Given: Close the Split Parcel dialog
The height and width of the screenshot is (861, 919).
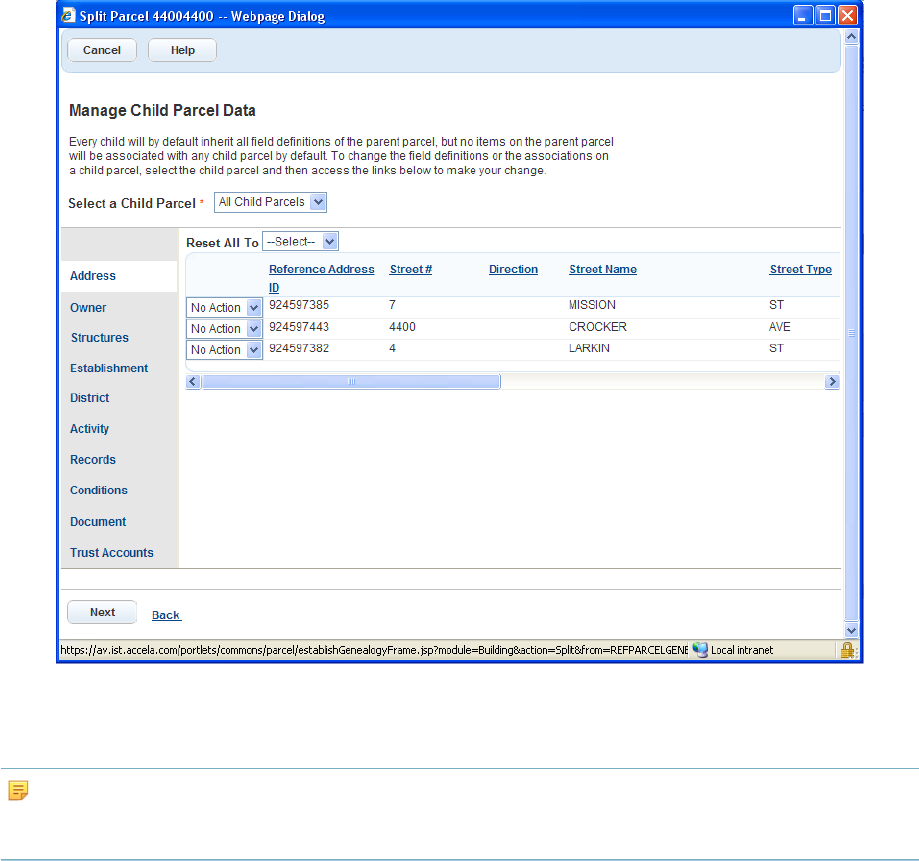Looking at the screenshot, I should click(x=847, y=15).
